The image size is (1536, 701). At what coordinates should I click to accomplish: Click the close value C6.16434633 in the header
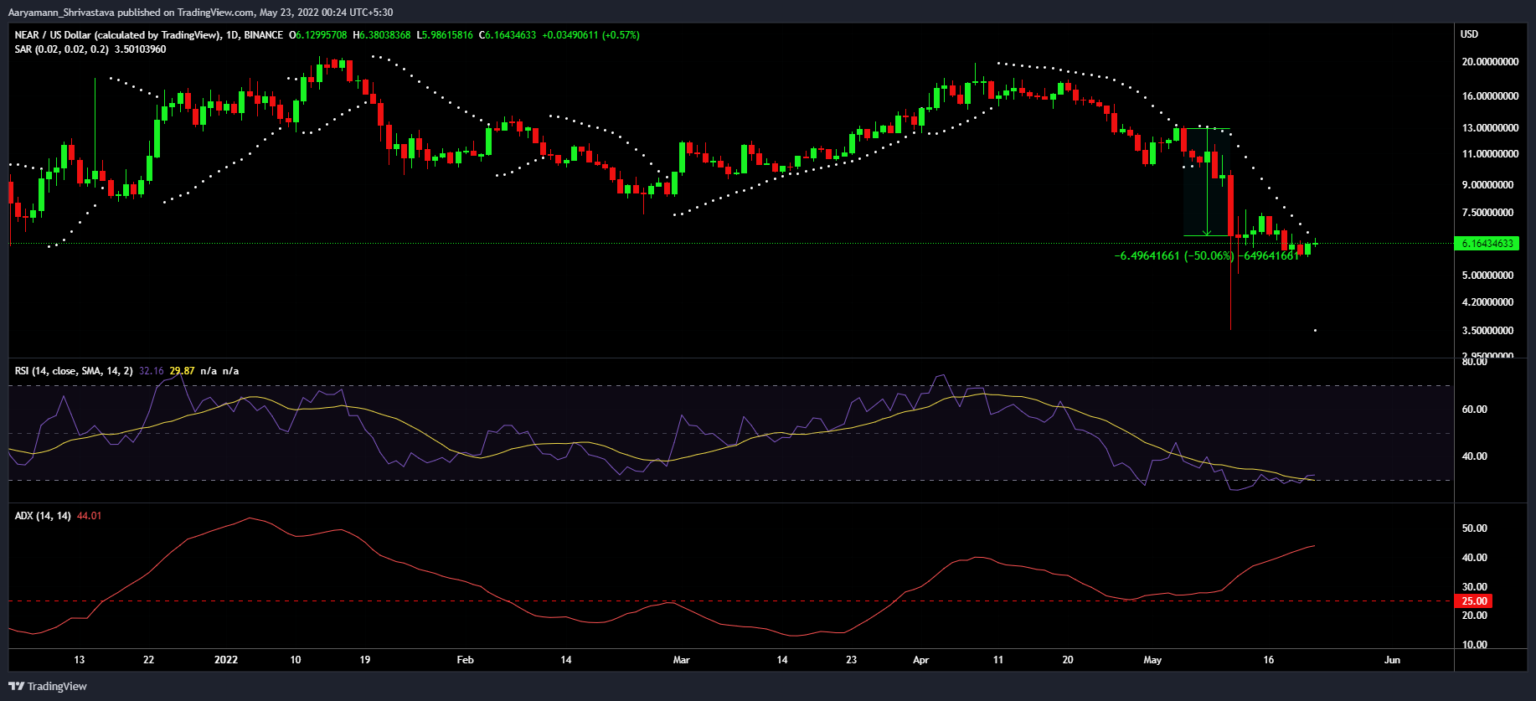(507, 35)
